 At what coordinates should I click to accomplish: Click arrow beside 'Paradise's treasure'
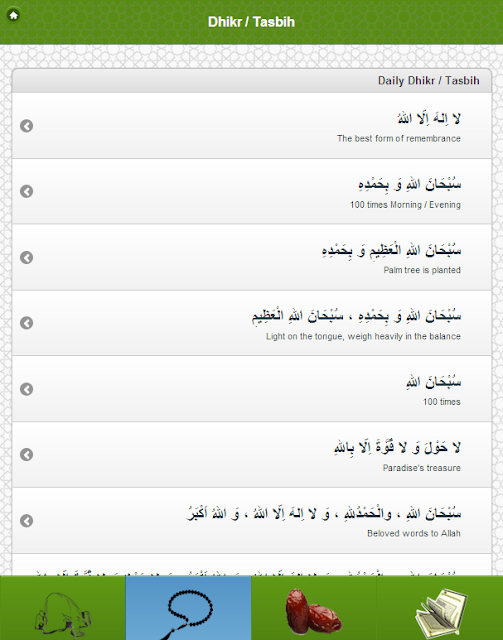point(27,454)
